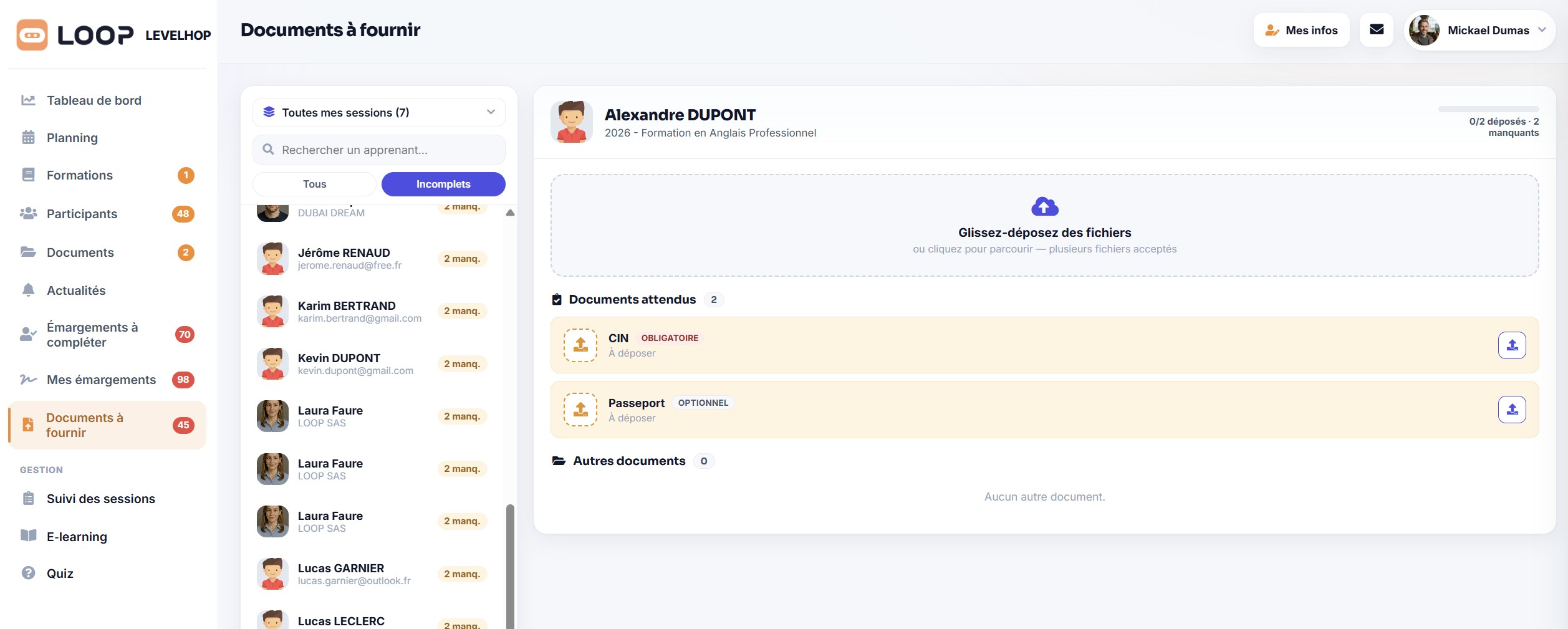This screenshot has height=629, width=1568.
Task: Click the 70 badge on Émargements à compléter
Action: click(185, 335)
